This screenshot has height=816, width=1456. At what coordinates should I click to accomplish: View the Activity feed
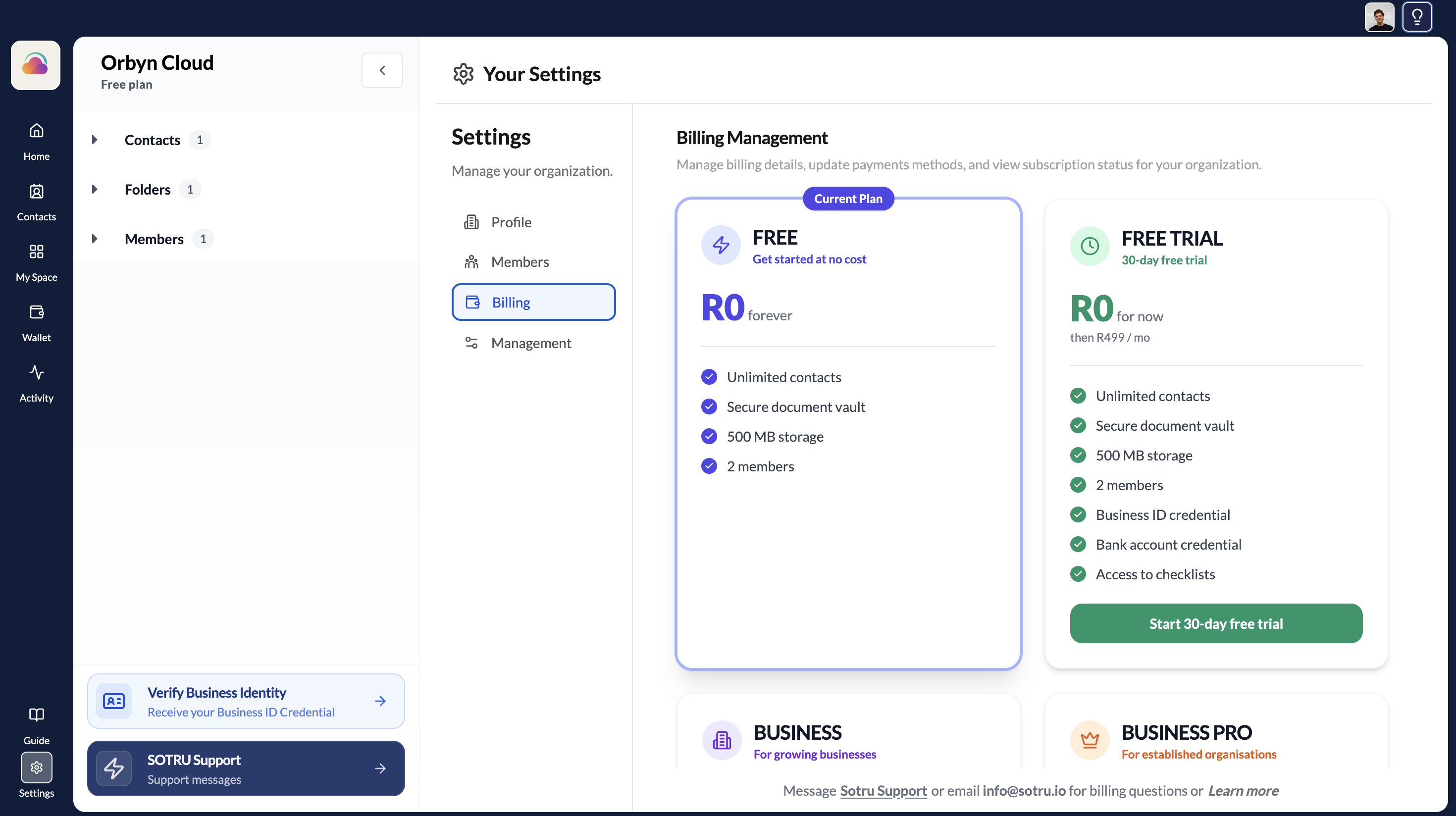click(36, 383)
